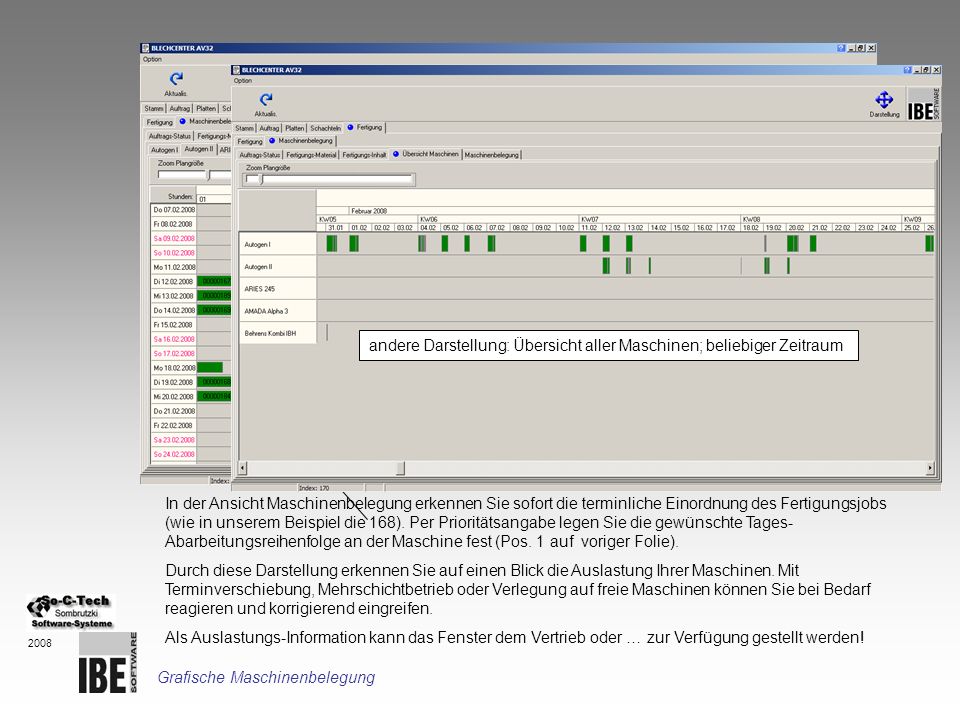Select the Autogen I machine row label
The width and height of the screenshot is (960, 720).
(x=277, y=244)
